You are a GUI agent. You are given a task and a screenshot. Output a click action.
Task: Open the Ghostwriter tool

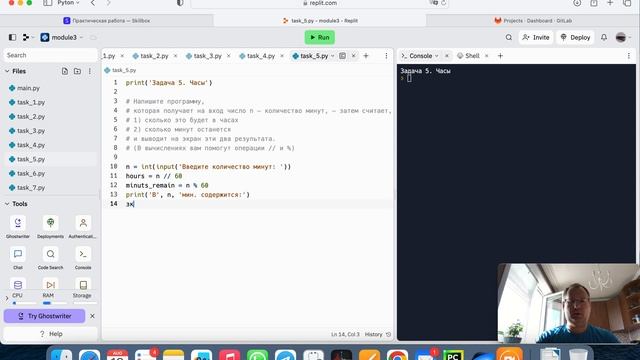pos(18,227)
